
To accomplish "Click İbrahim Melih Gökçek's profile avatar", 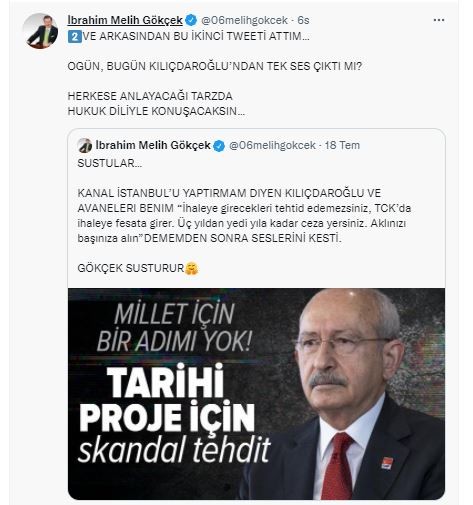I will pos(40,31).
